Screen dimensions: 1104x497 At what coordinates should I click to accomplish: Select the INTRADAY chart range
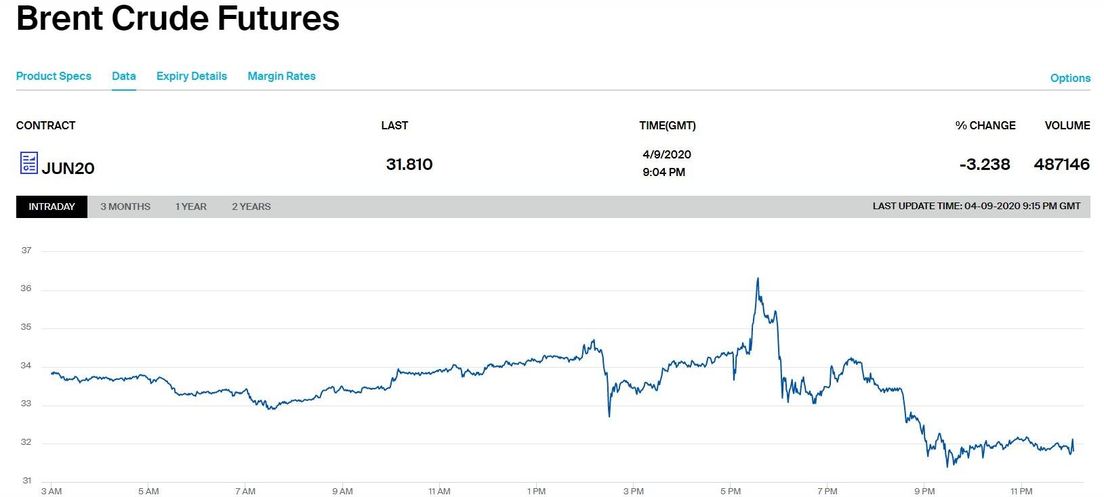pyautogui.click(x=51, y=207)
